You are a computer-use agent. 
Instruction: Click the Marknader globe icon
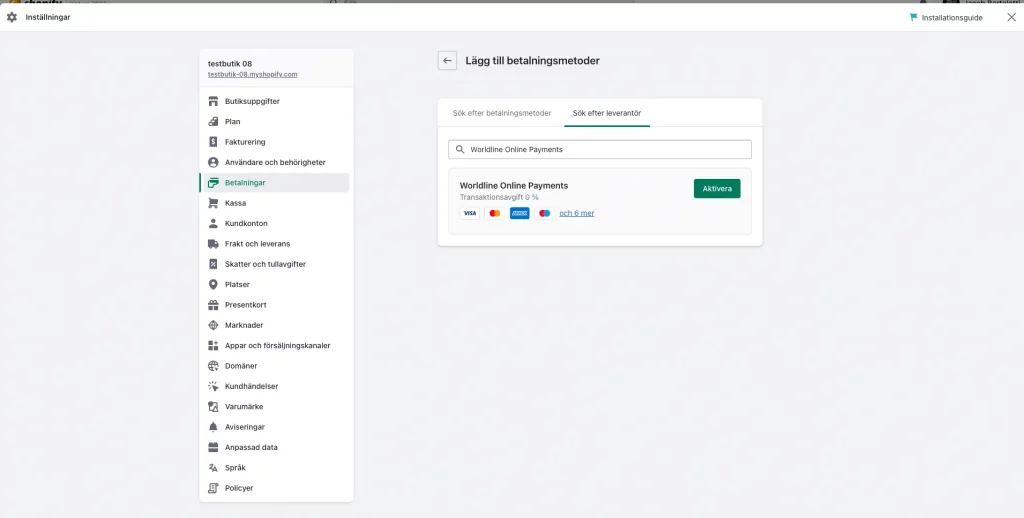pyautogui.click(x=213, y=325)
